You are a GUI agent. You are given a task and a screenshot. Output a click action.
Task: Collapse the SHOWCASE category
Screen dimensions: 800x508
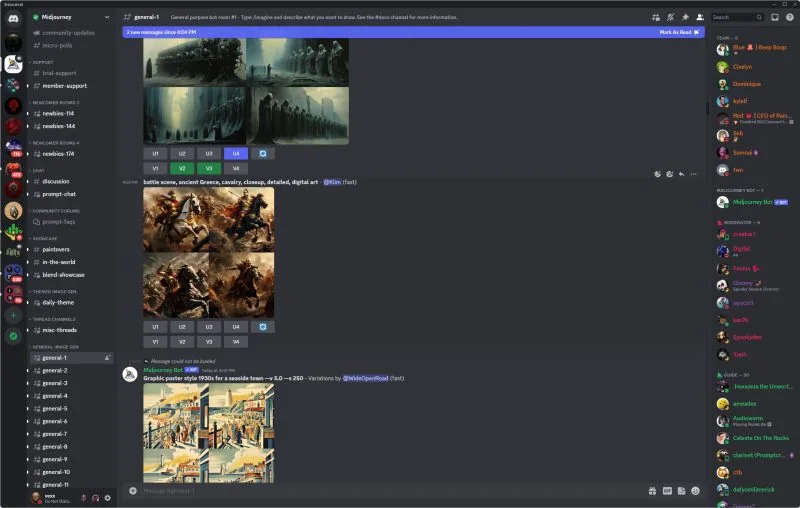click(44, 238)
